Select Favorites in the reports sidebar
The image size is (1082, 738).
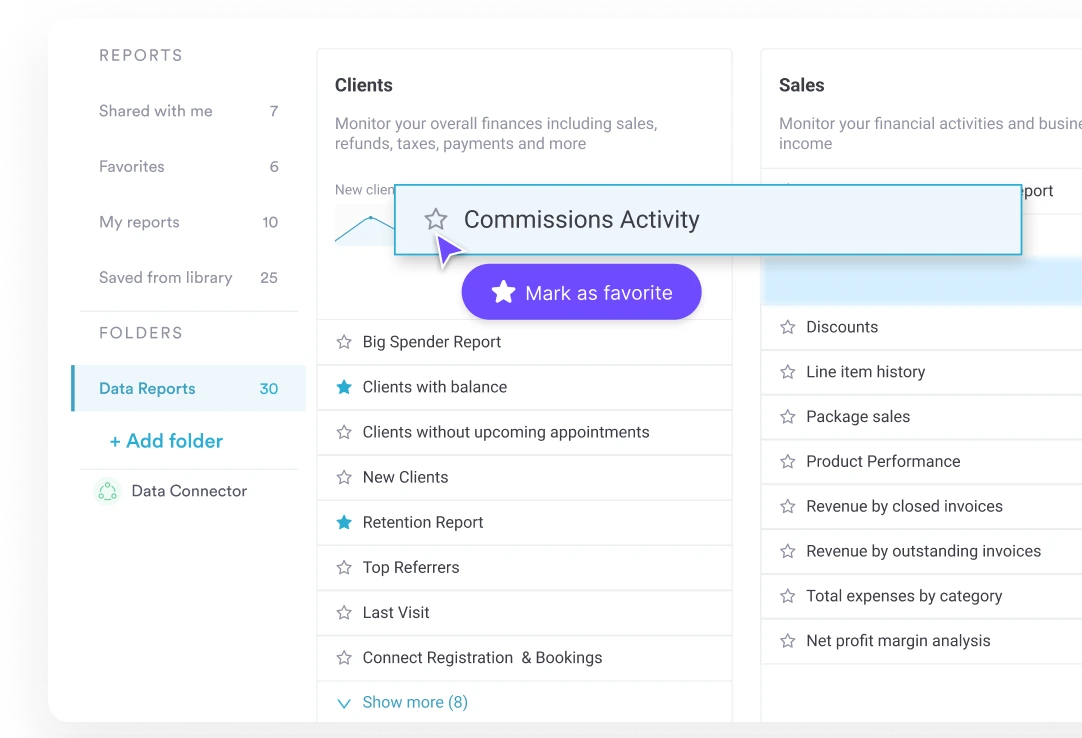point(132,167)
